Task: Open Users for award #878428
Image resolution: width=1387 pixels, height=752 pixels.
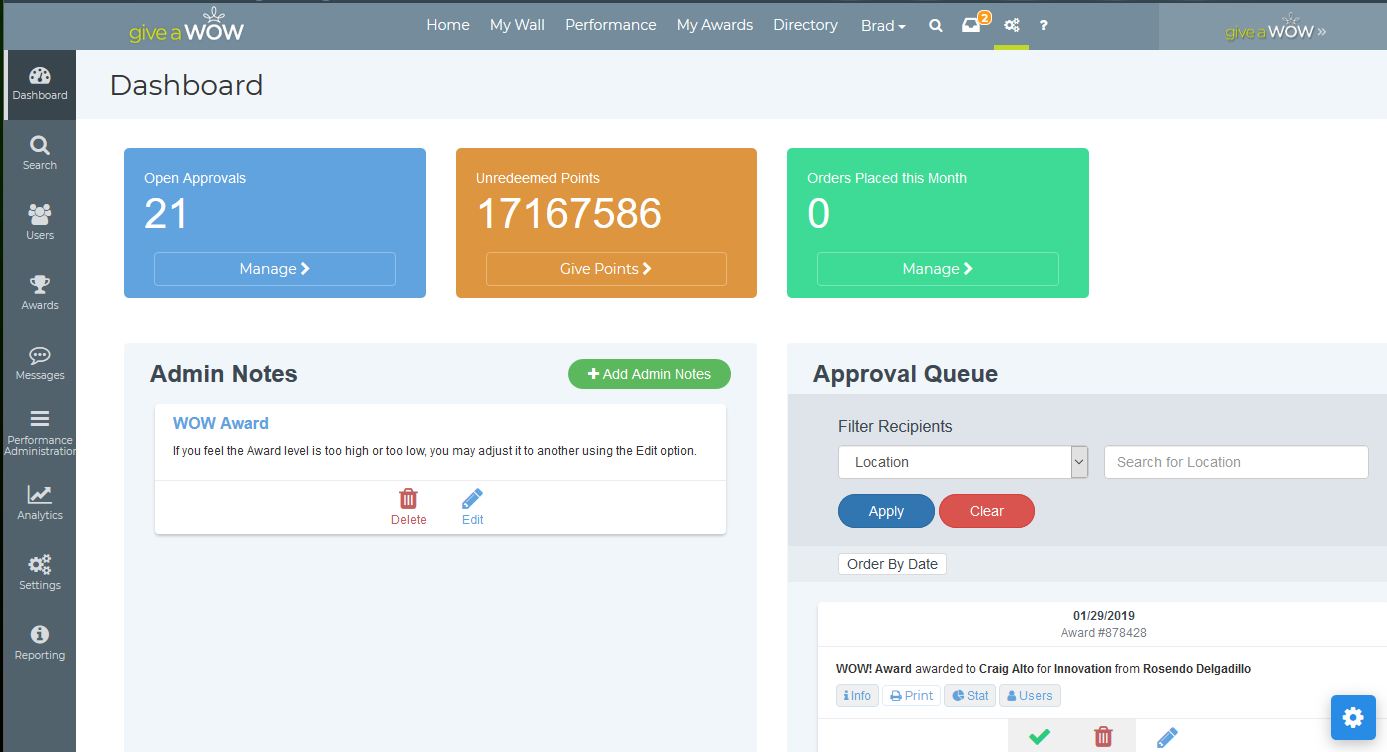Action: 1029,696
